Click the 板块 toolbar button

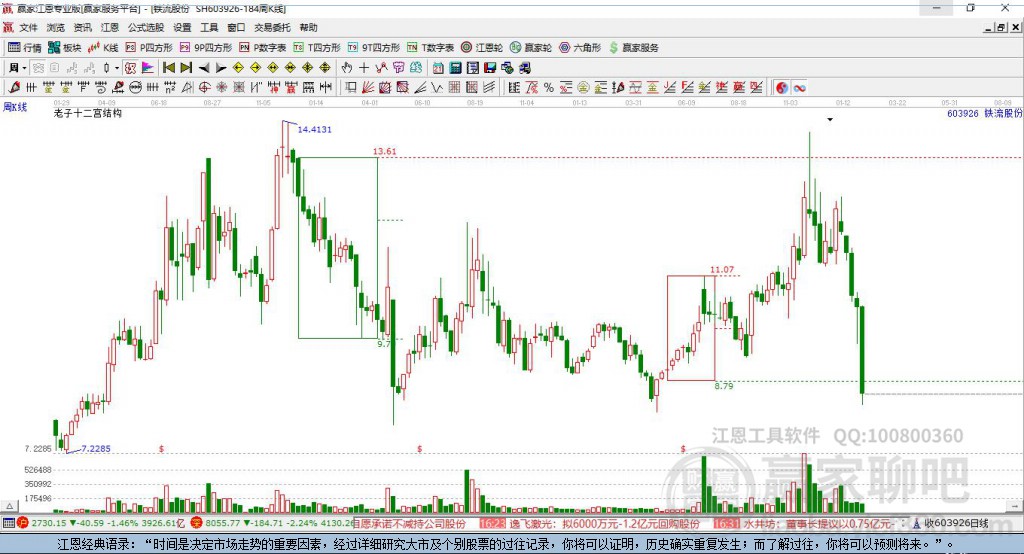tap(65, 48)
